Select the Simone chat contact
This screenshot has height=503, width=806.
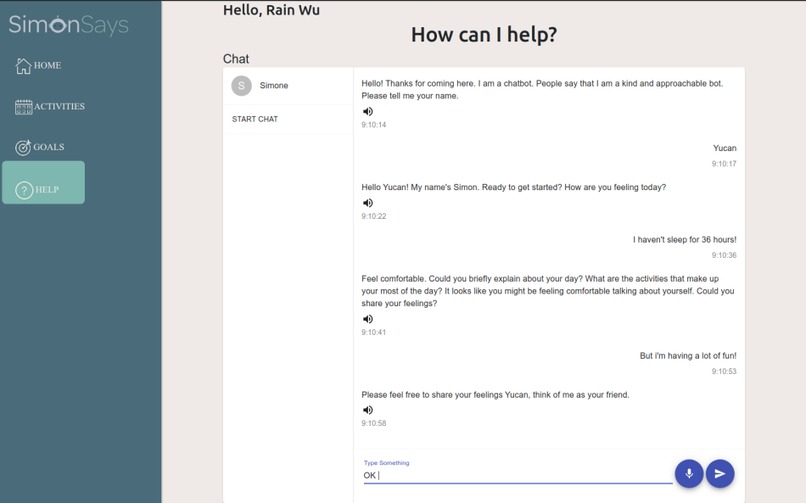288,86
